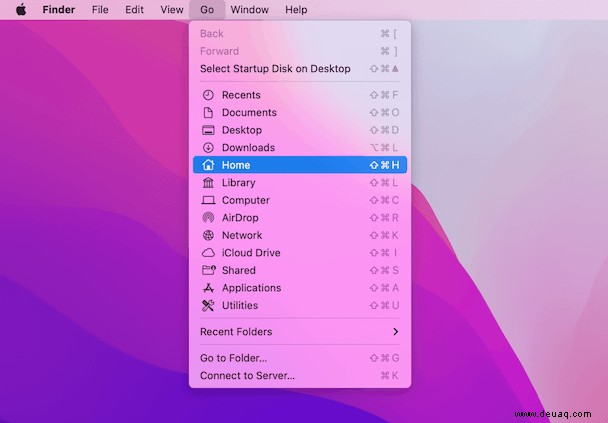Open the Window menu
608x423 pixels.
(249, 10)
